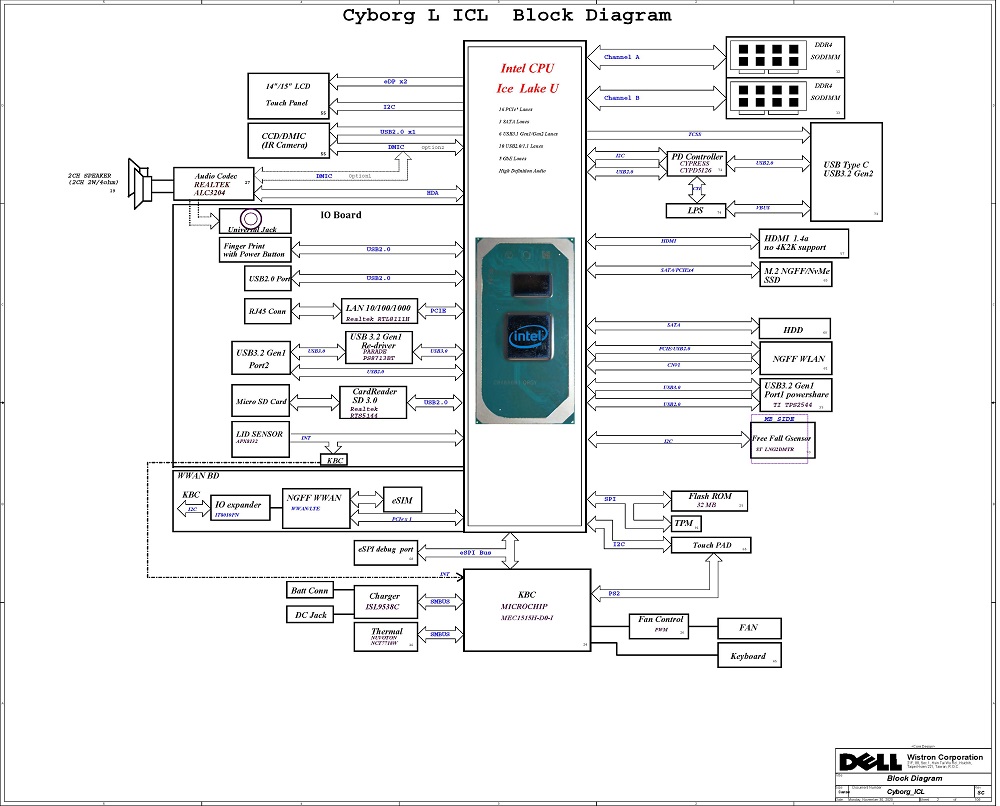Select the 'LAN 10/100/1000' Realtek block
Viewport: 1000px width, 806px height.
click(379, 311)
